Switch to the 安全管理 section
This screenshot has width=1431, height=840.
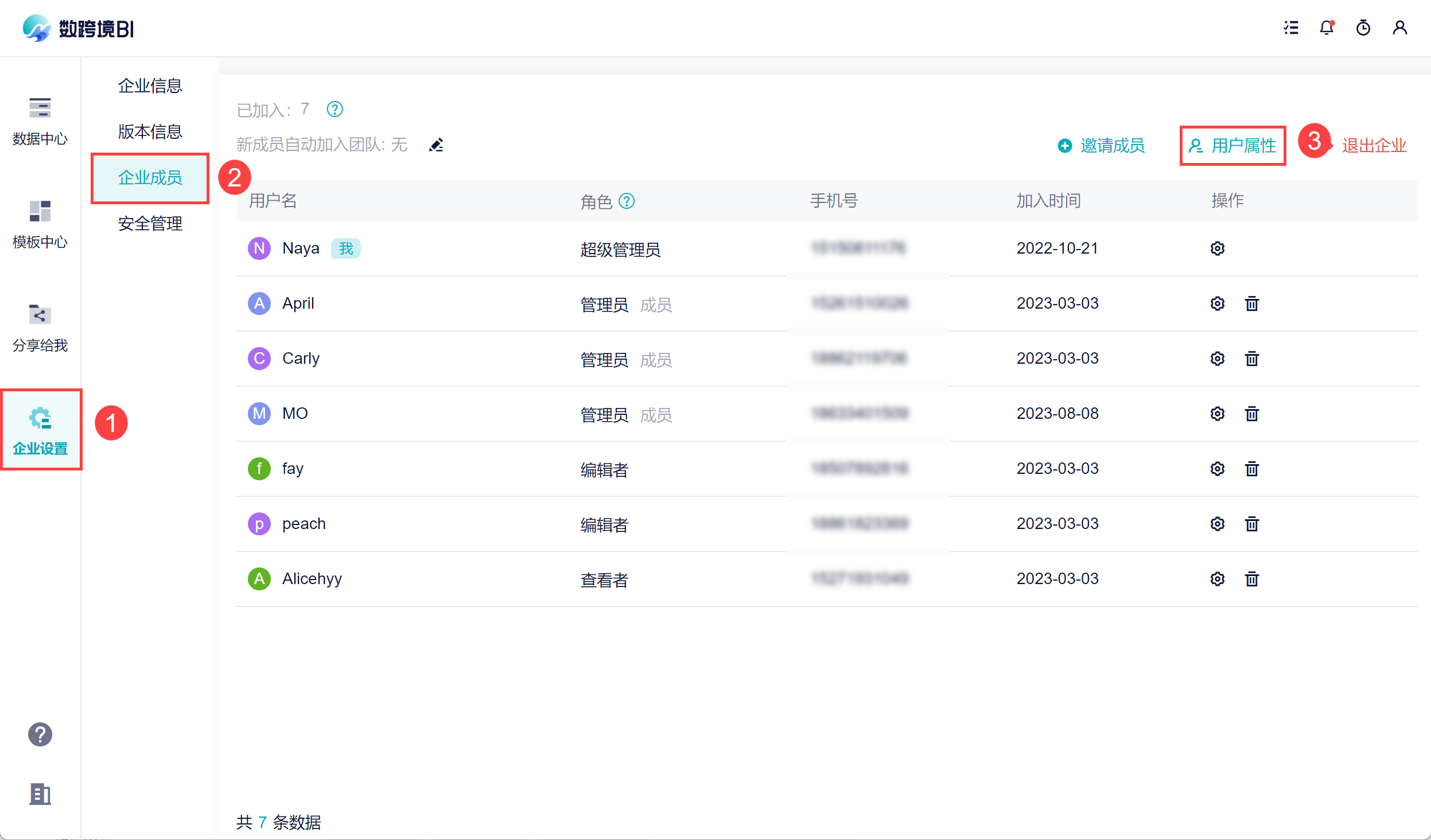pos(150,223)
